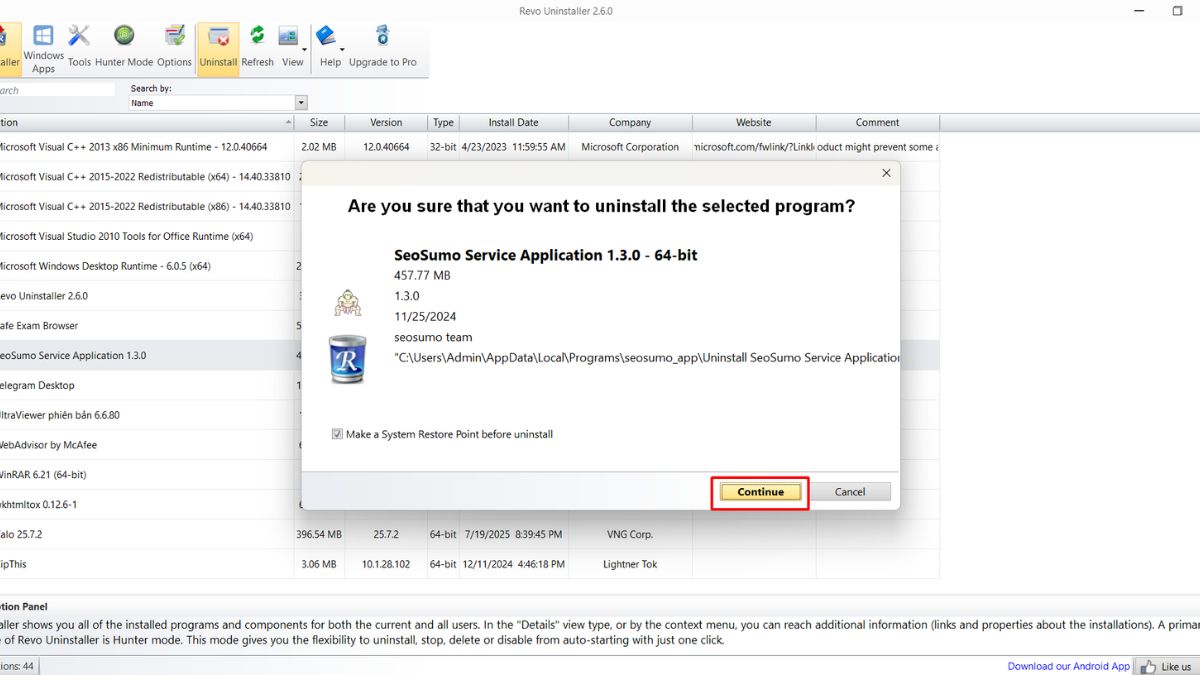The height and width of the screenshot is (675, 1200).
Task: Select Visual C++ 2015-2022 Redistributable (x86) row
Action: tap(150, 207)
